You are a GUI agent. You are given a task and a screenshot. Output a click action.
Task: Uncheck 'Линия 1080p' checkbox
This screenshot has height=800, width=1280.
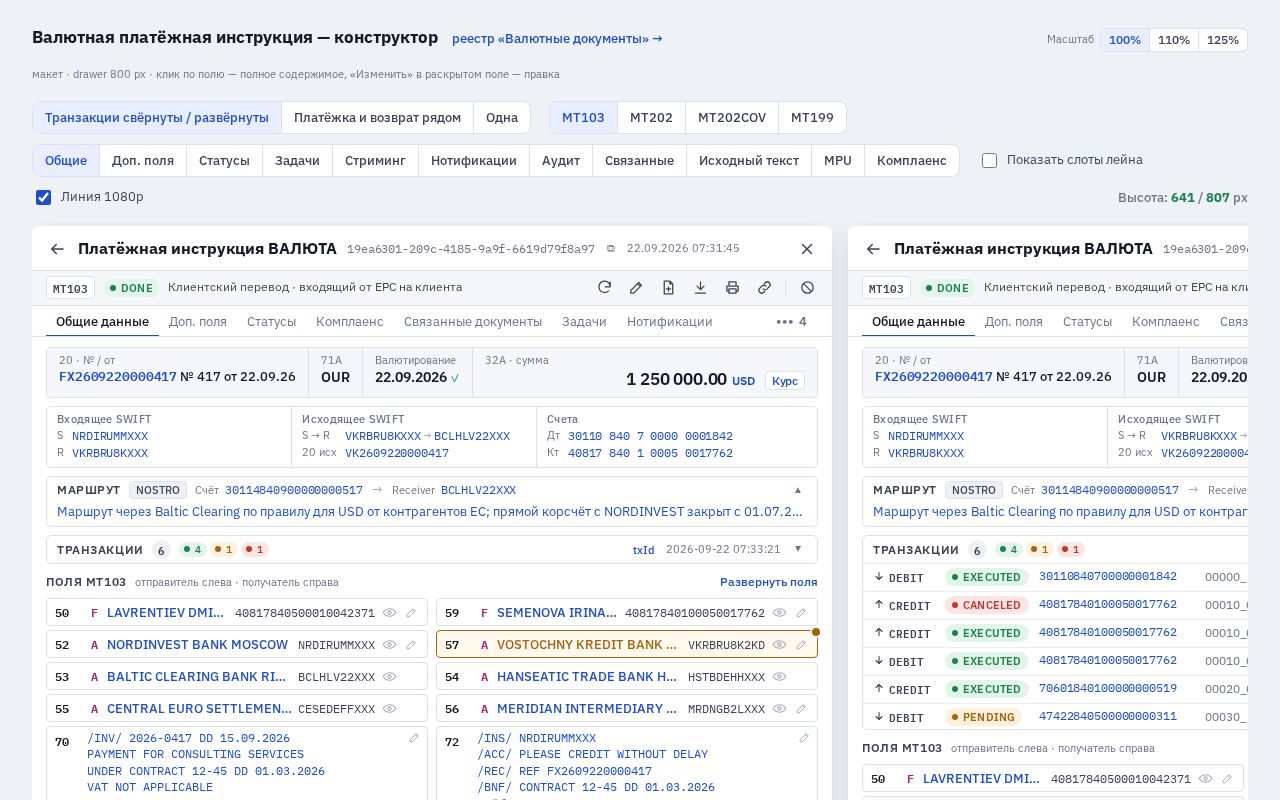point(44,197)
